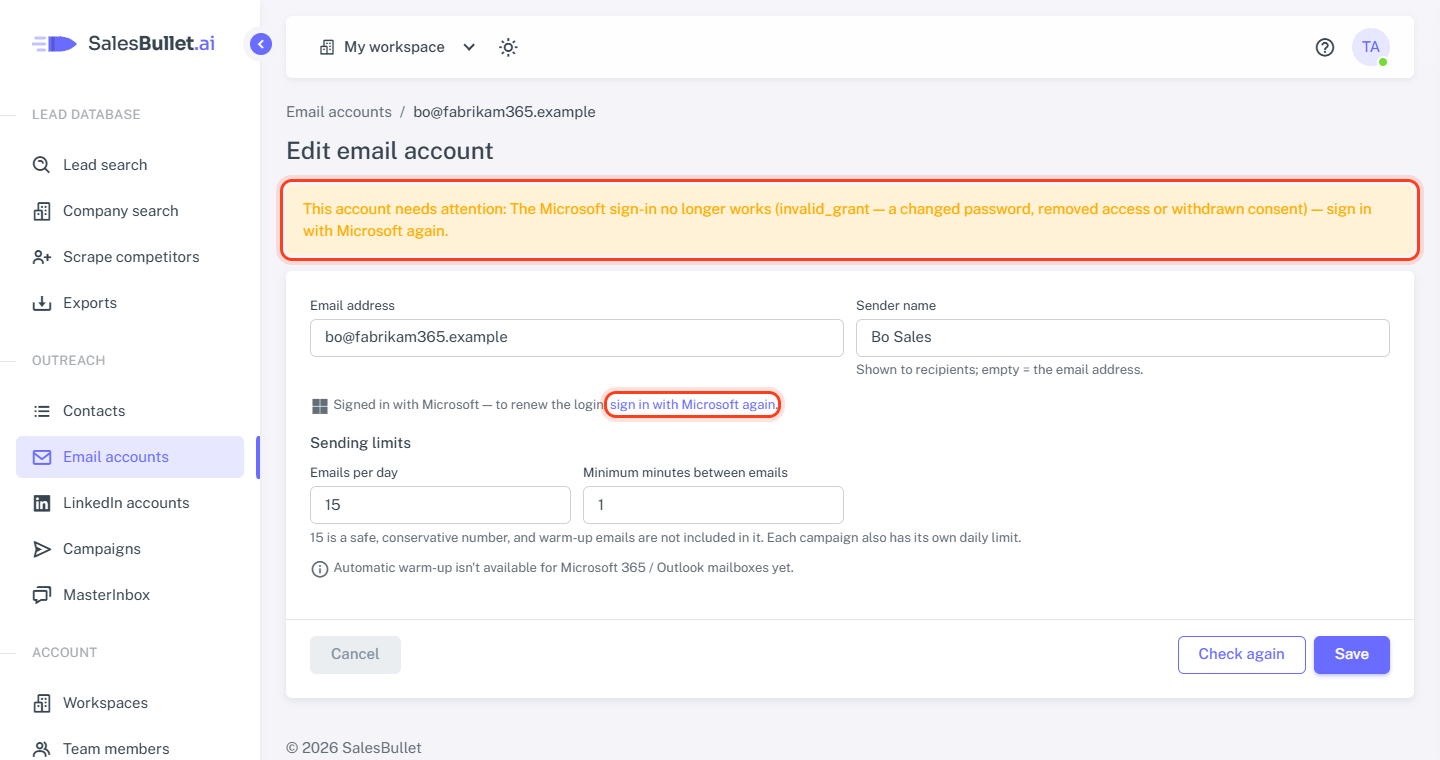
Task: Click the Microsoft logo beside signed-in text
Action: [320, 405]
